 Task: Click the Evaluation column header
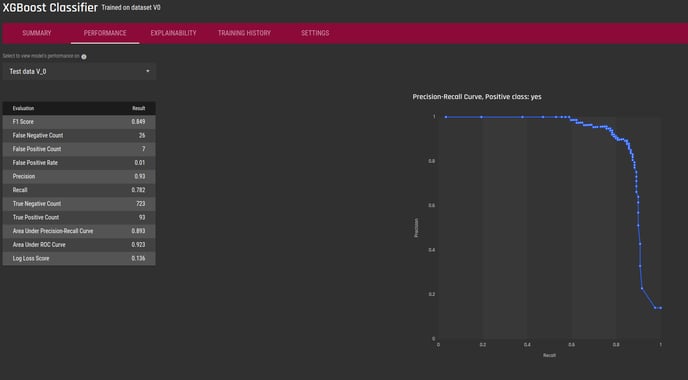point(23,108)
